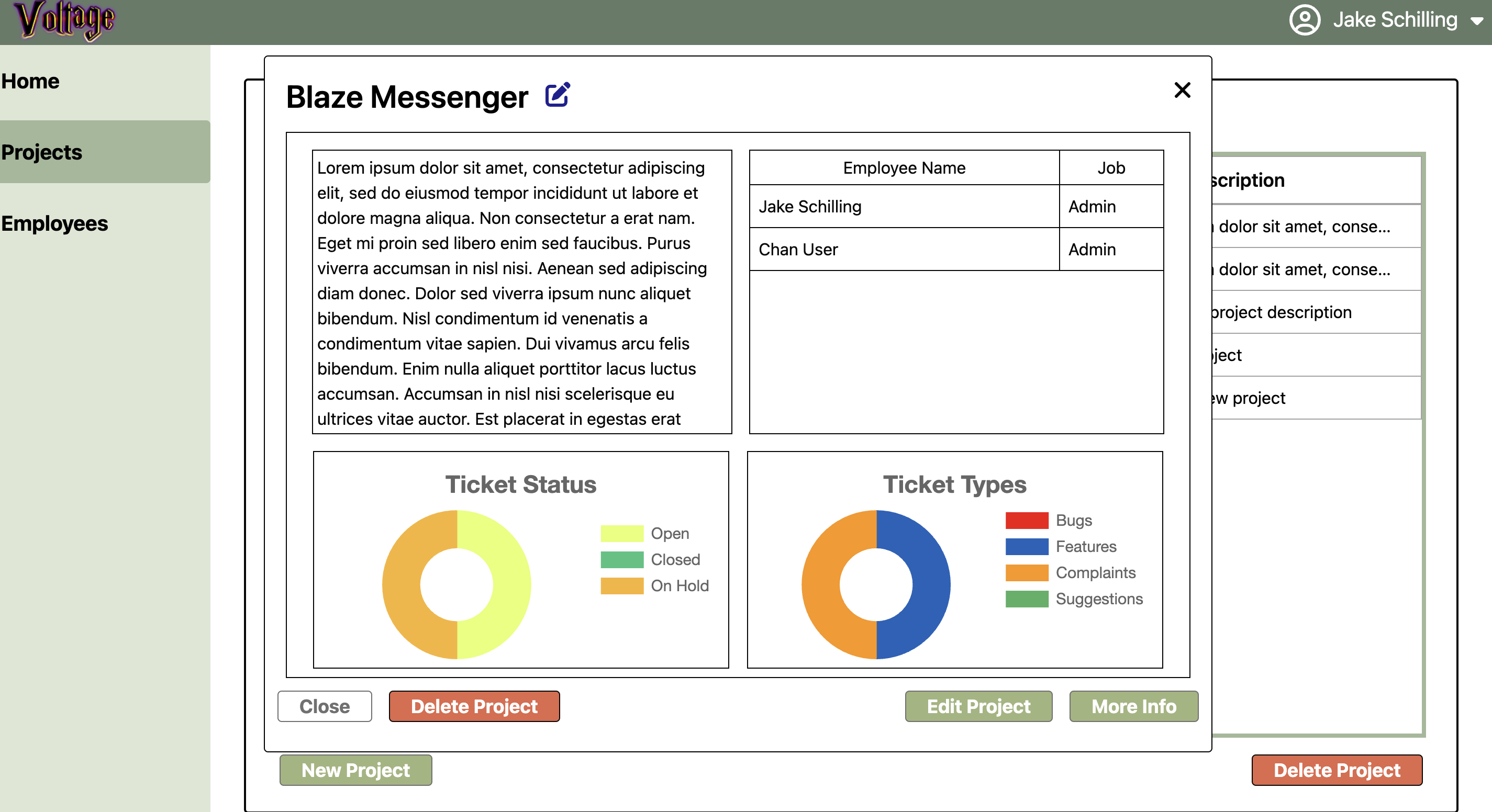This screenshot has width=1492, height=812.
Task: Click Edit Project button
Action: (978, 706)
